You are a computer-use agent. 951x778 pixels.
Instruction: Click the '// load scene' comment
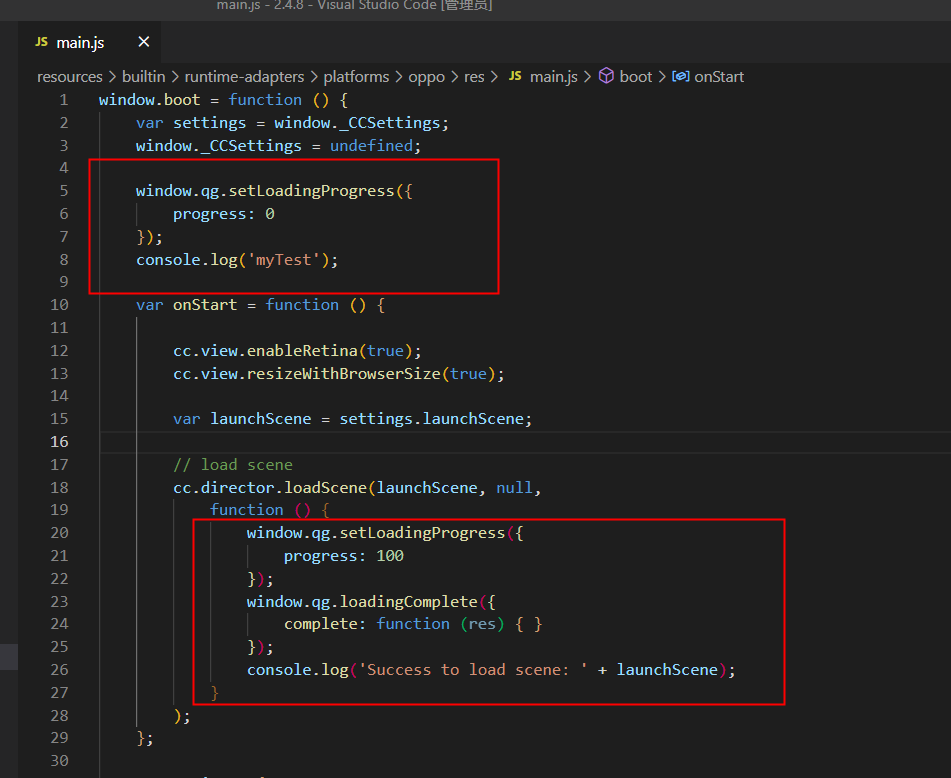point(233,465)
